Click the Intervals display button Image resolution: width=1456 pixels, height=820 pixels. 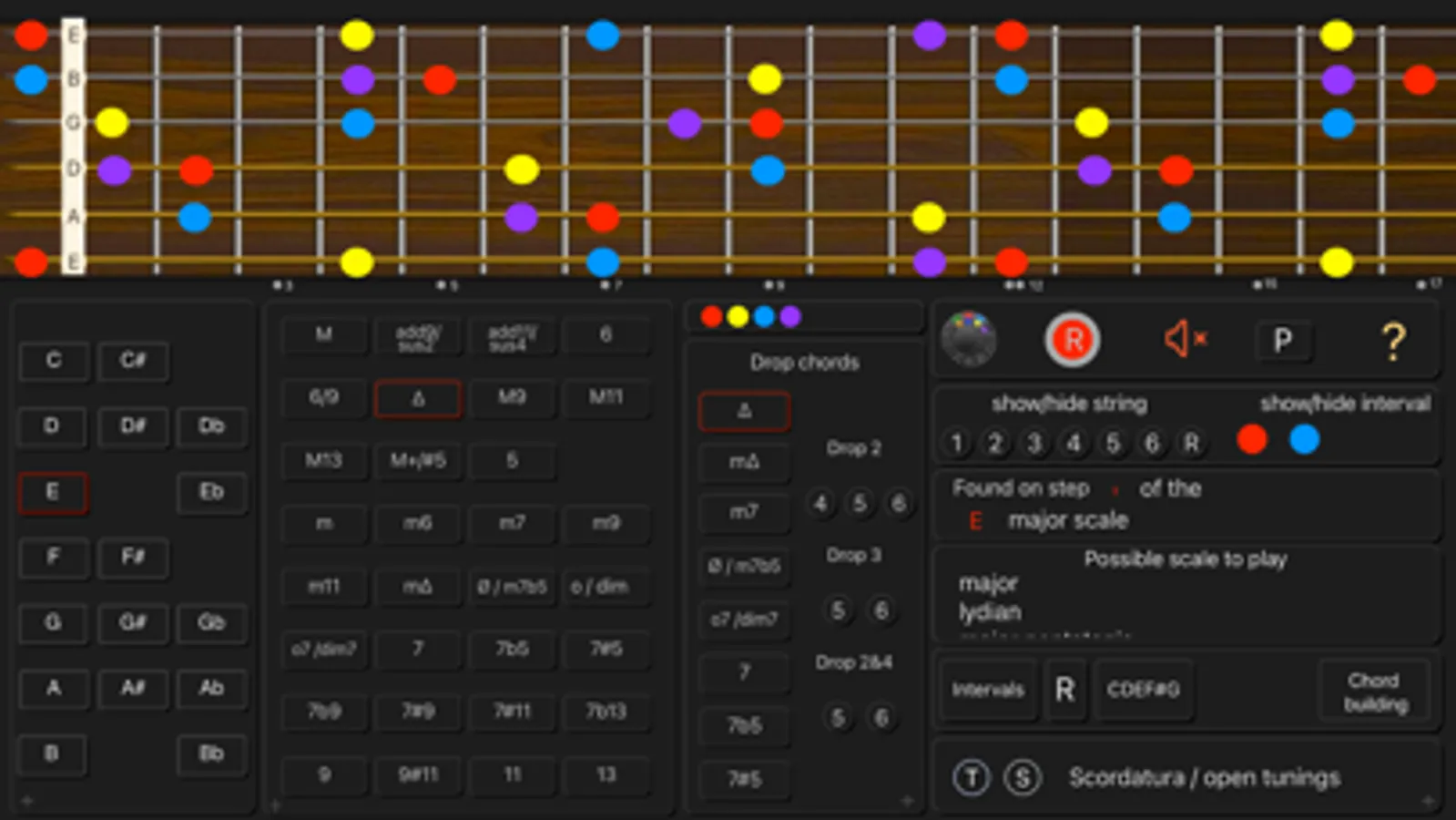pos(988,690)
